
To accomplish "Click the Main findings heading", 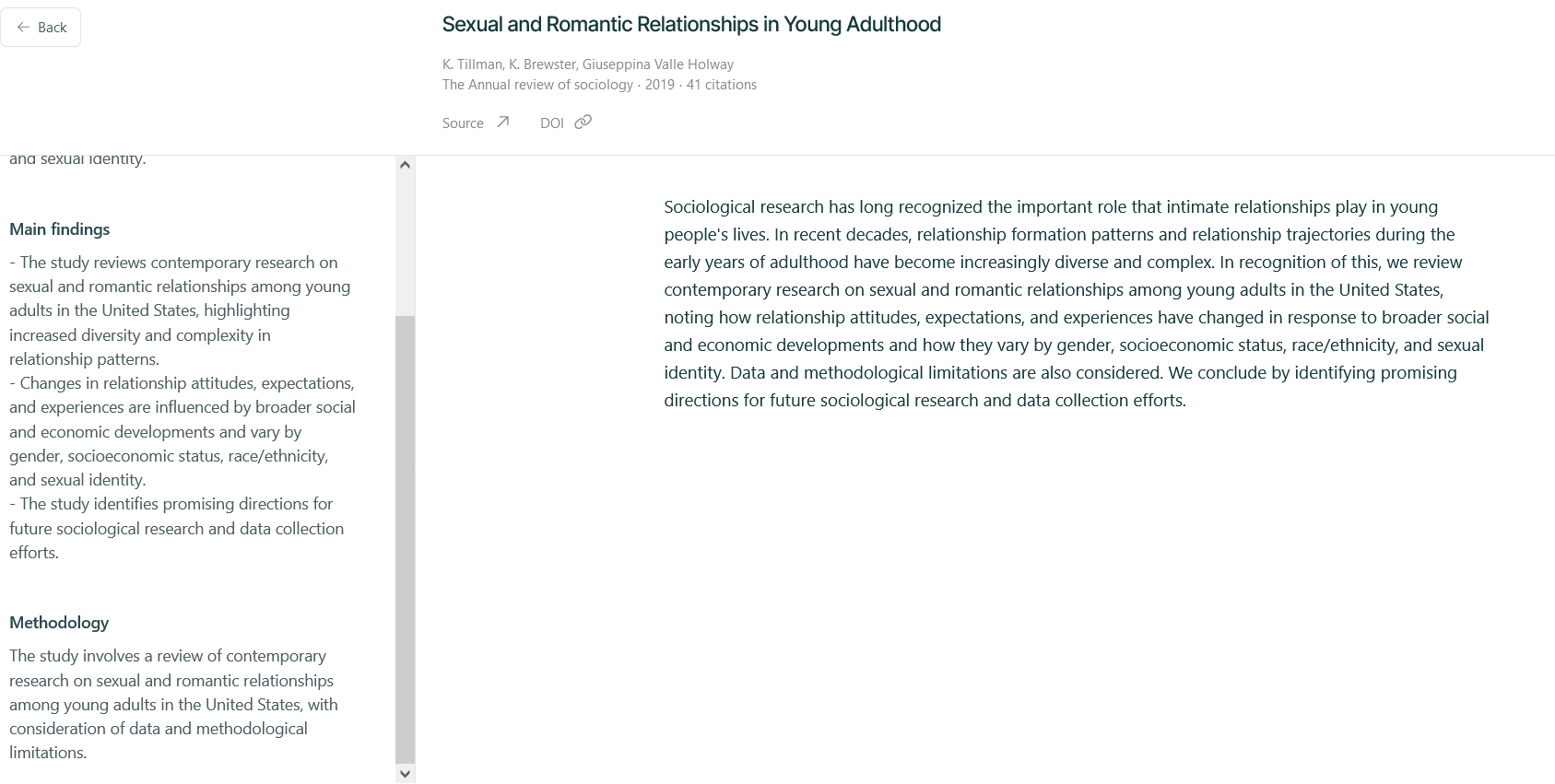I will point(60,229).
